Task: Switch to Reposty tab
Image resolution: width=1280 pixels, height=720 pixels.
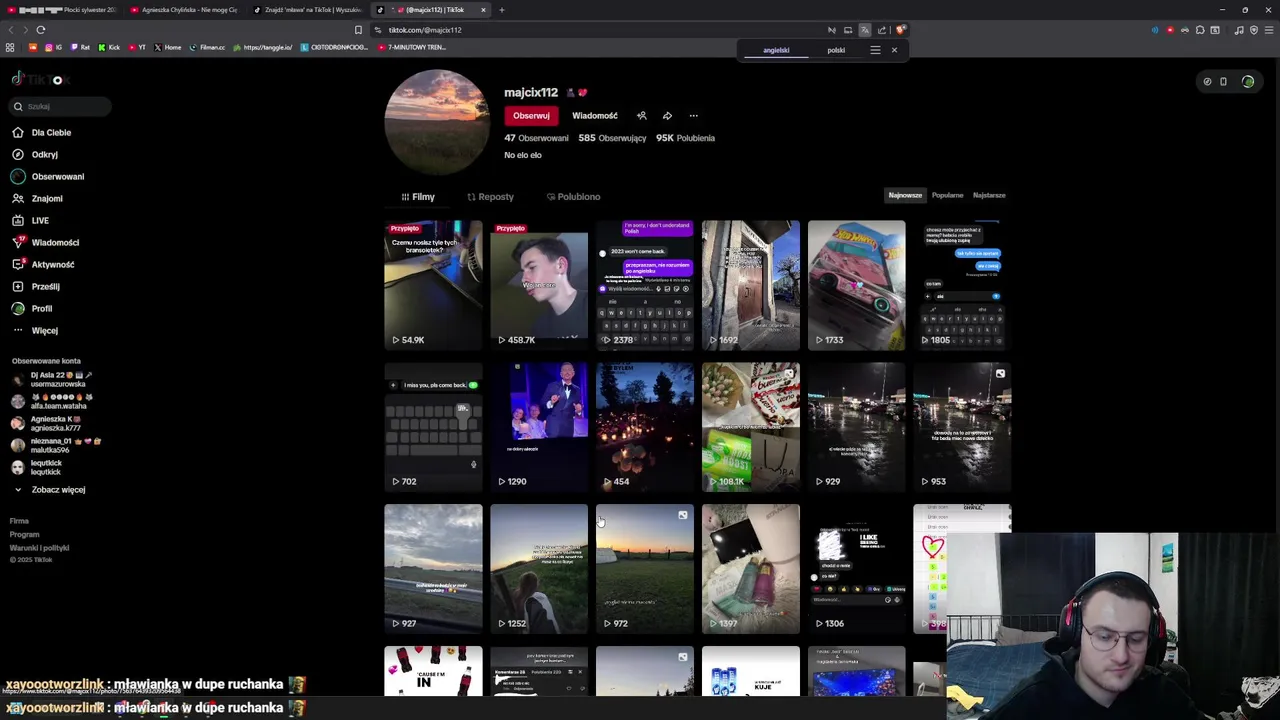Action: tap(490, 197)
